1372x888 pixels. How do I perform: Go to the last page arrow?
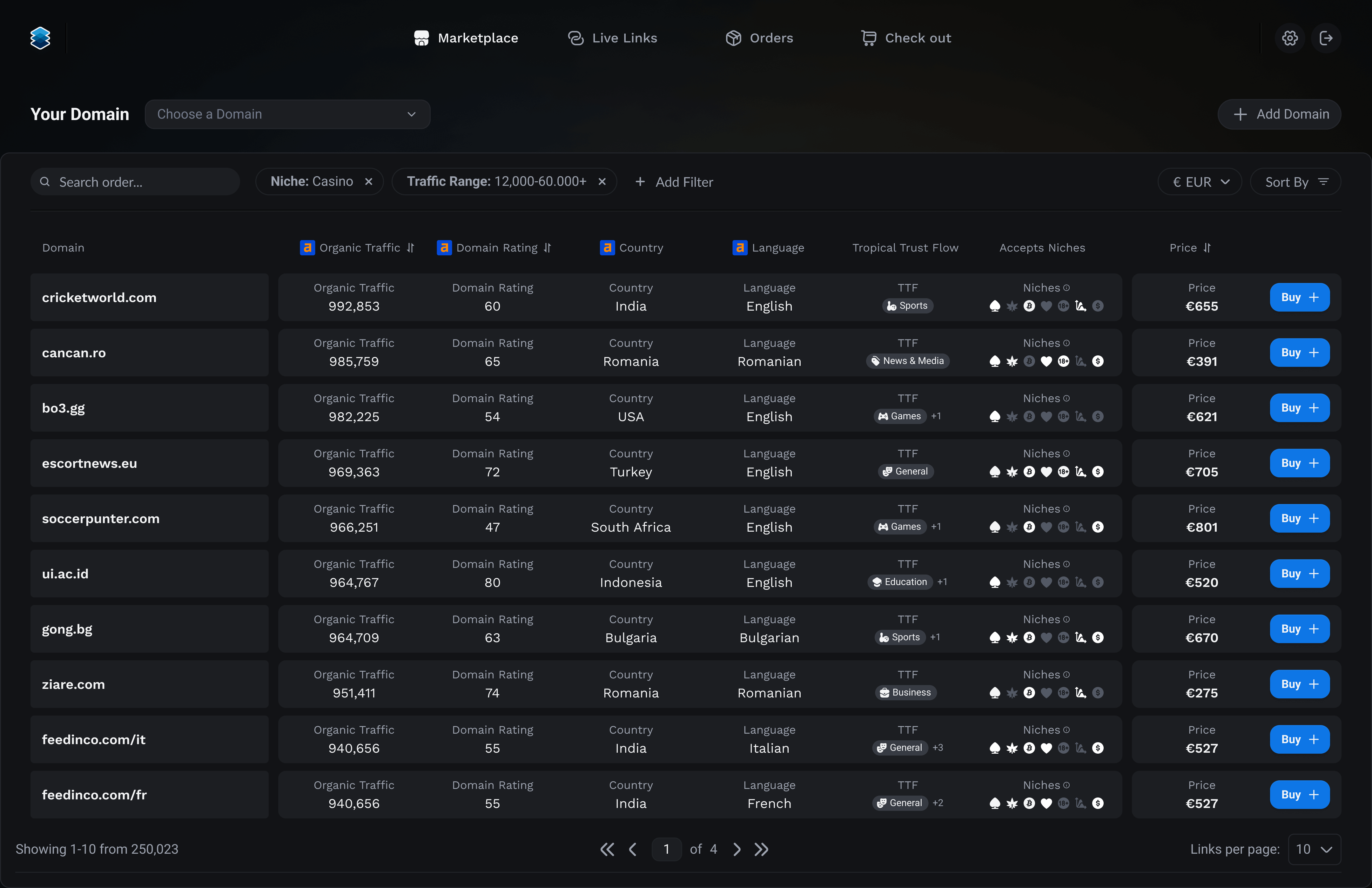click(x=762, y=849)
